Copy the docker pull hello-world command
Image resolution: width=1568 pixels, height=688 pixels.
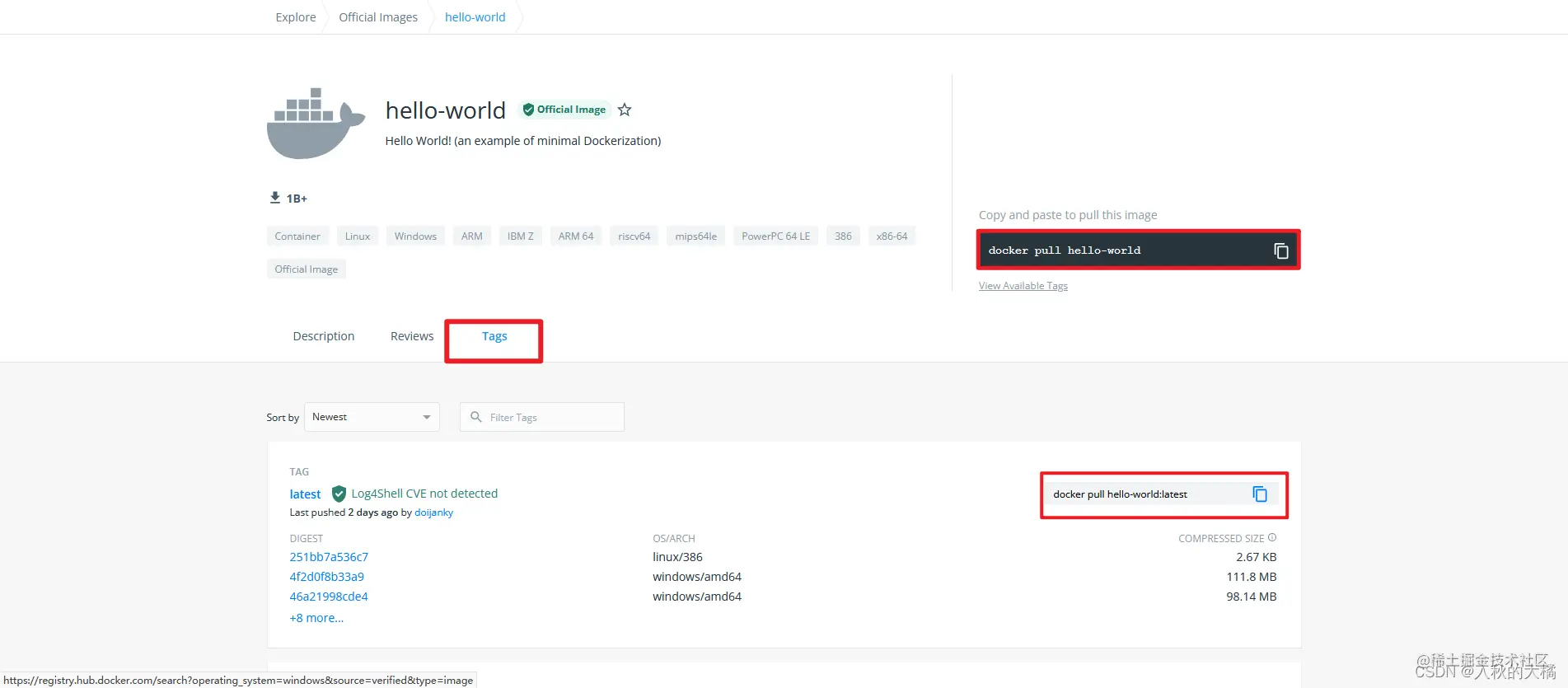(1280, 250)
